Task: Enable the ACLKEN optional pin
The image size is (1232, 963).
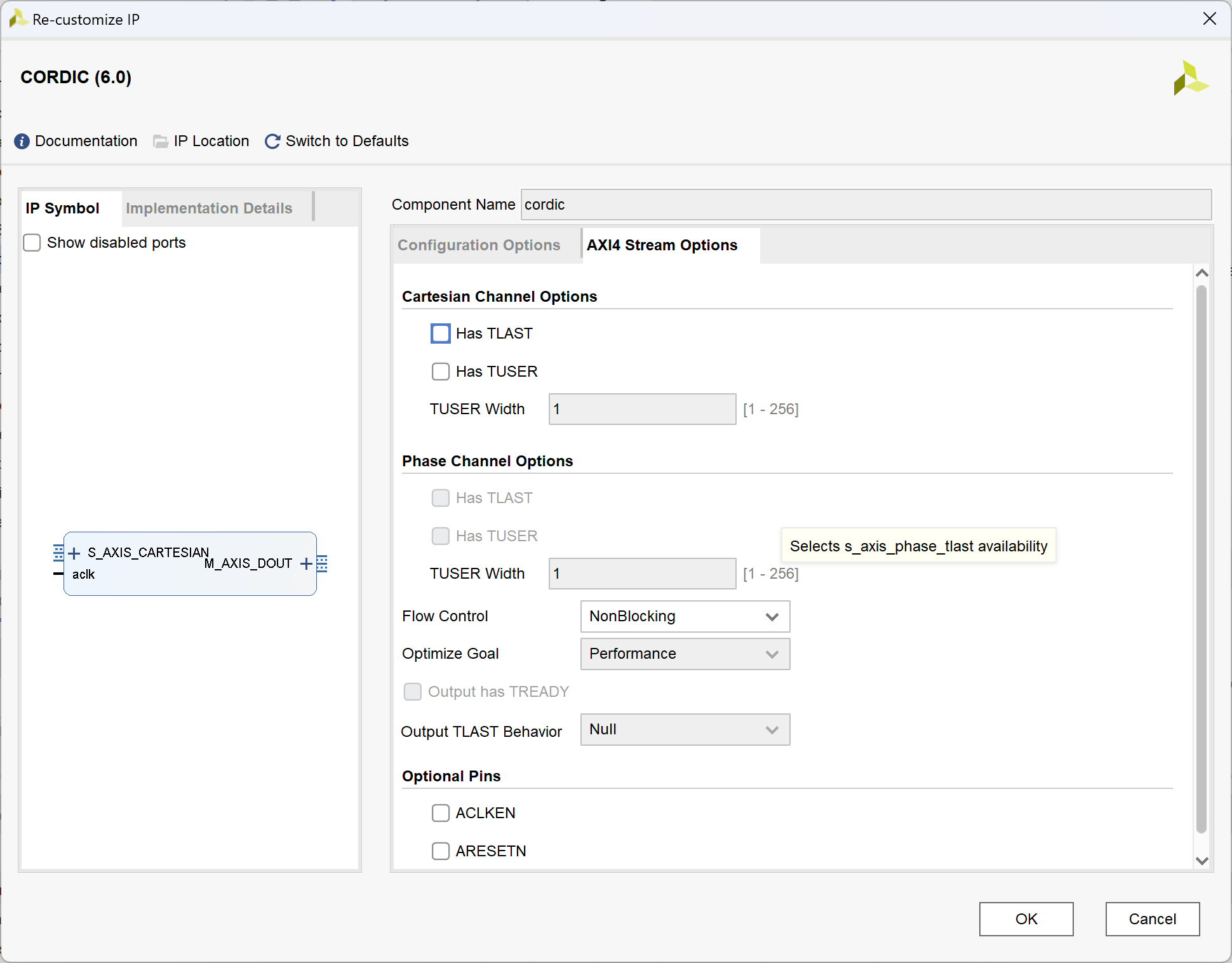Action: point(440,813)
